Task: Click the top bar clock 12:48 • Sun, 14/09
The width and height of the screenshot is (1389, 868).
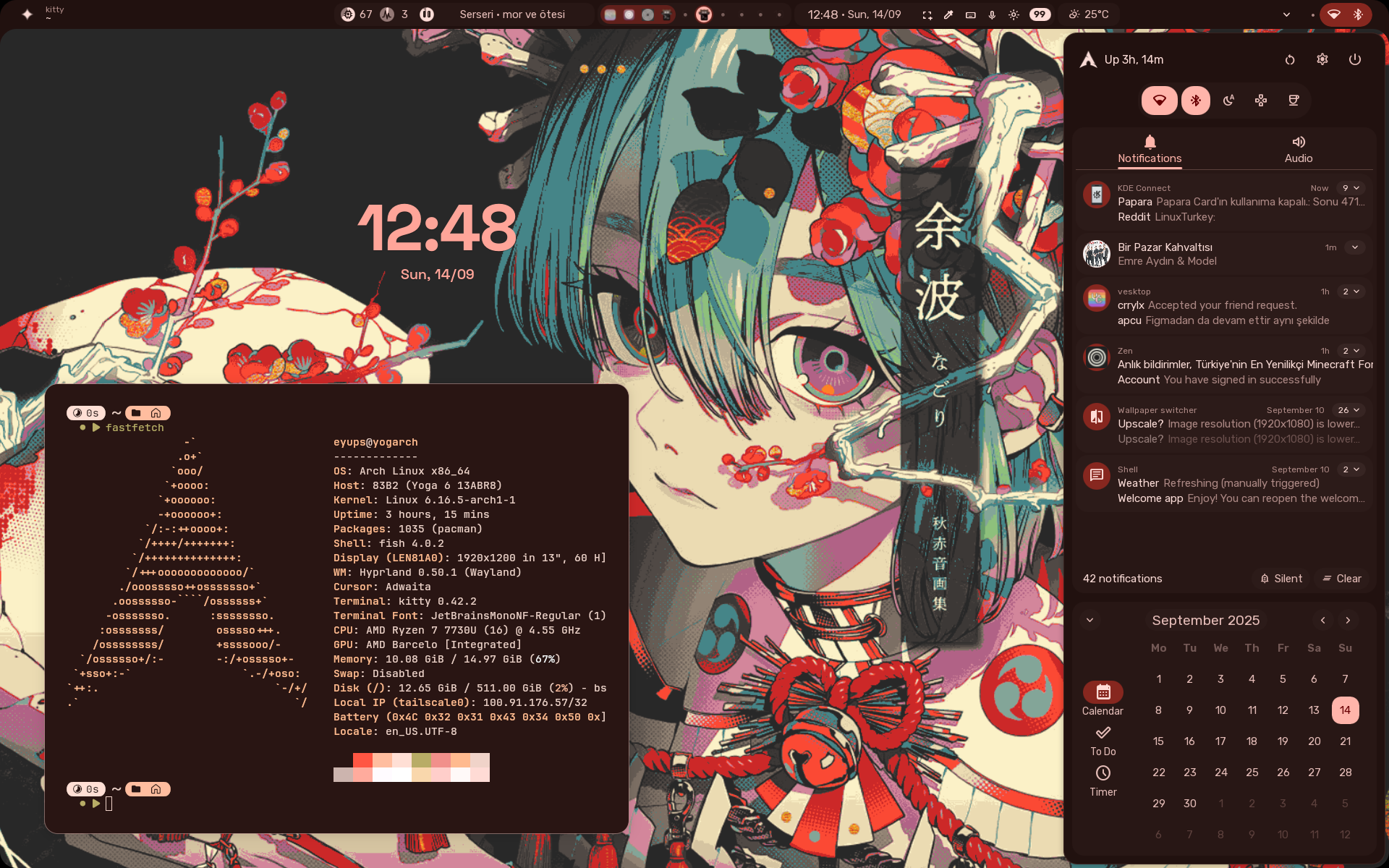Action: [x=854, y=14]
